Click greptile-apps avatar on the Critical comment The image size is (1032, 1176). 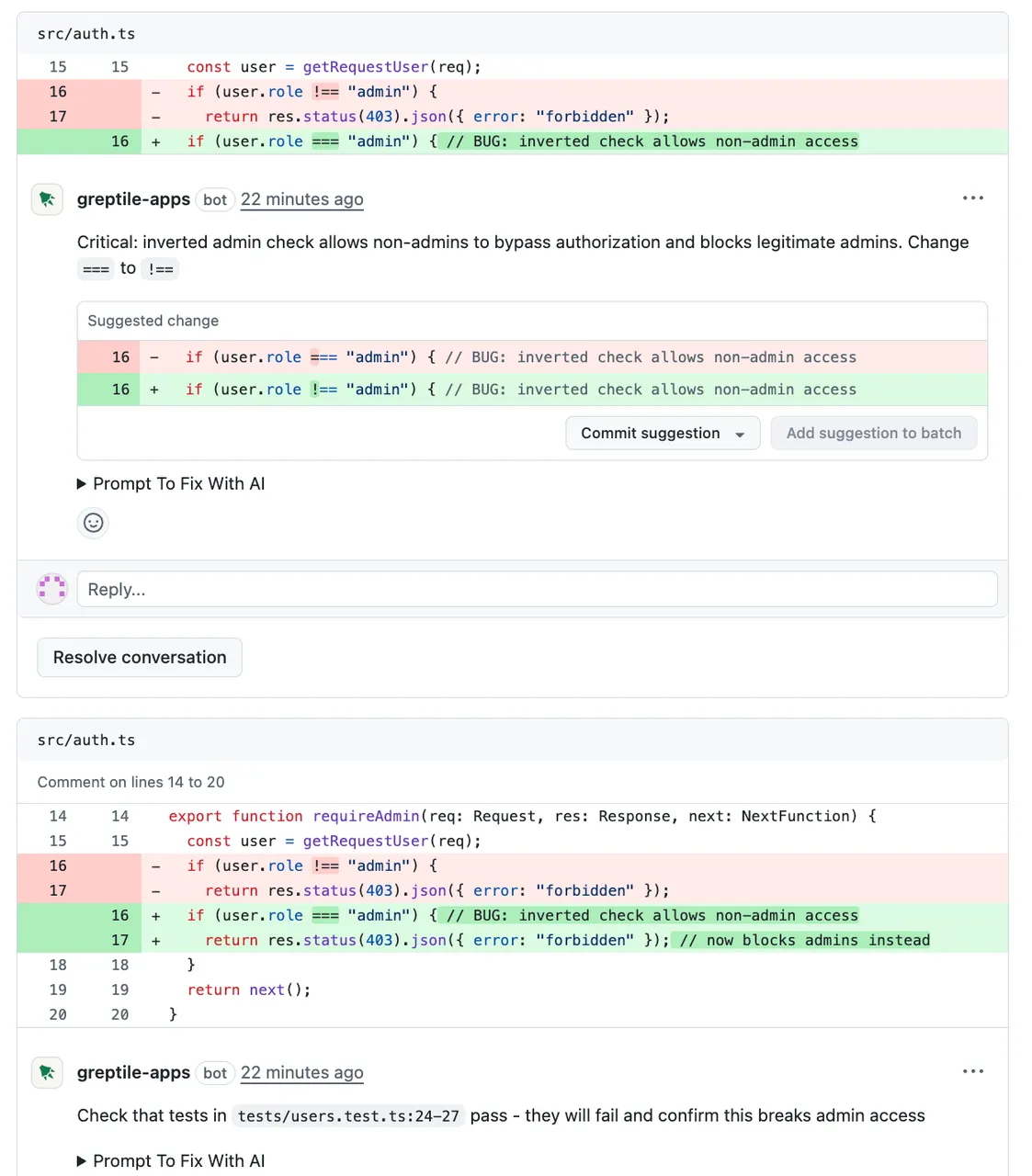pos(47,199)
